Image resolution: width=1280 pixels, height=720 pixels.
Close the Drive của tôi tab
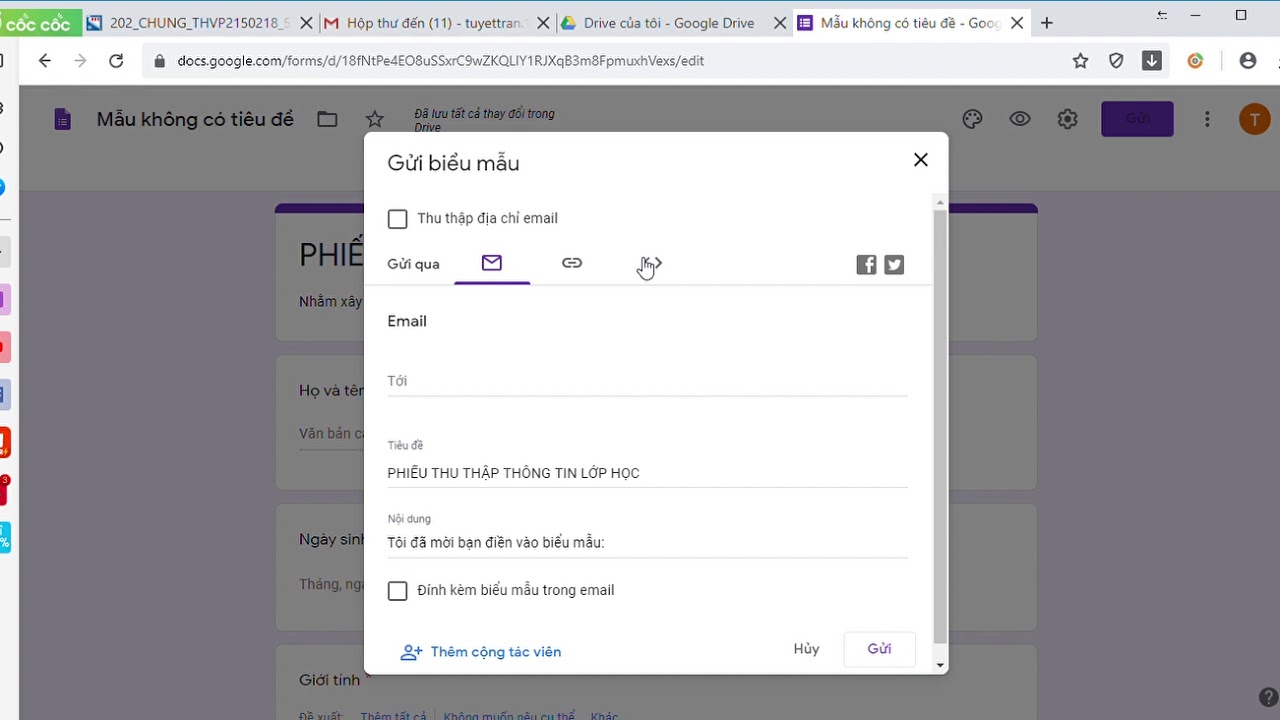point(779,23)
